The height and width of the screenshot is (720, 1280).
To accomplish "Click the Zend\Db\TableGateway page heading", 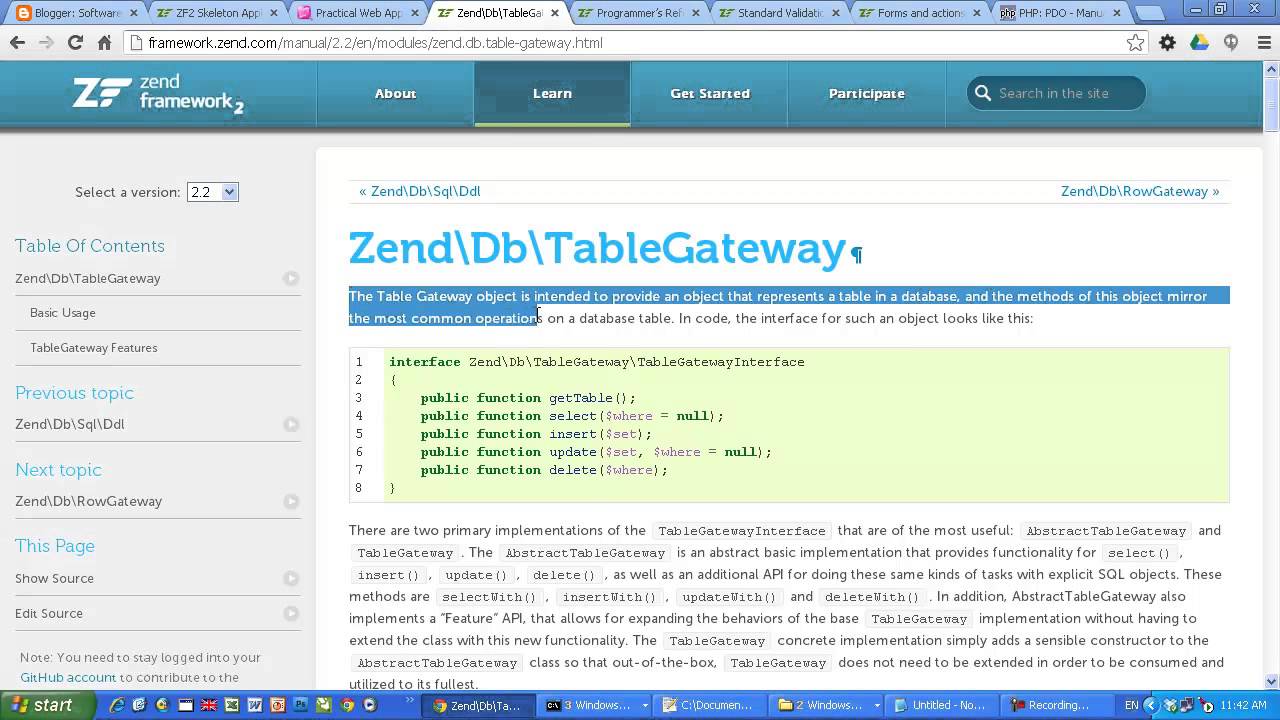I will point(597,248).
